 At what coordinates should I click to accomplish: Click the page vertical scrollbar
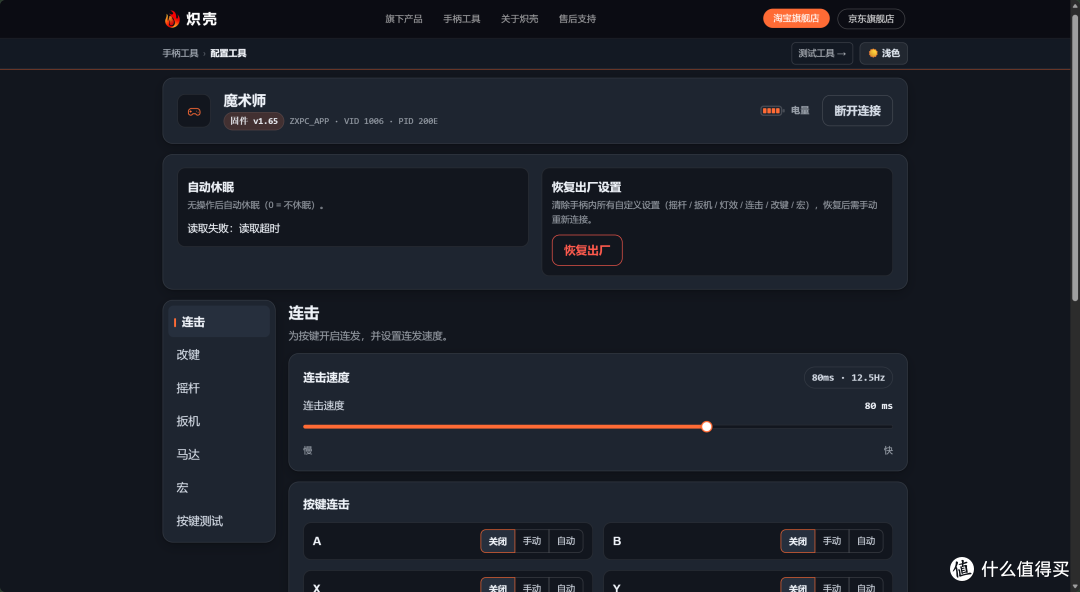[1074, 157]
